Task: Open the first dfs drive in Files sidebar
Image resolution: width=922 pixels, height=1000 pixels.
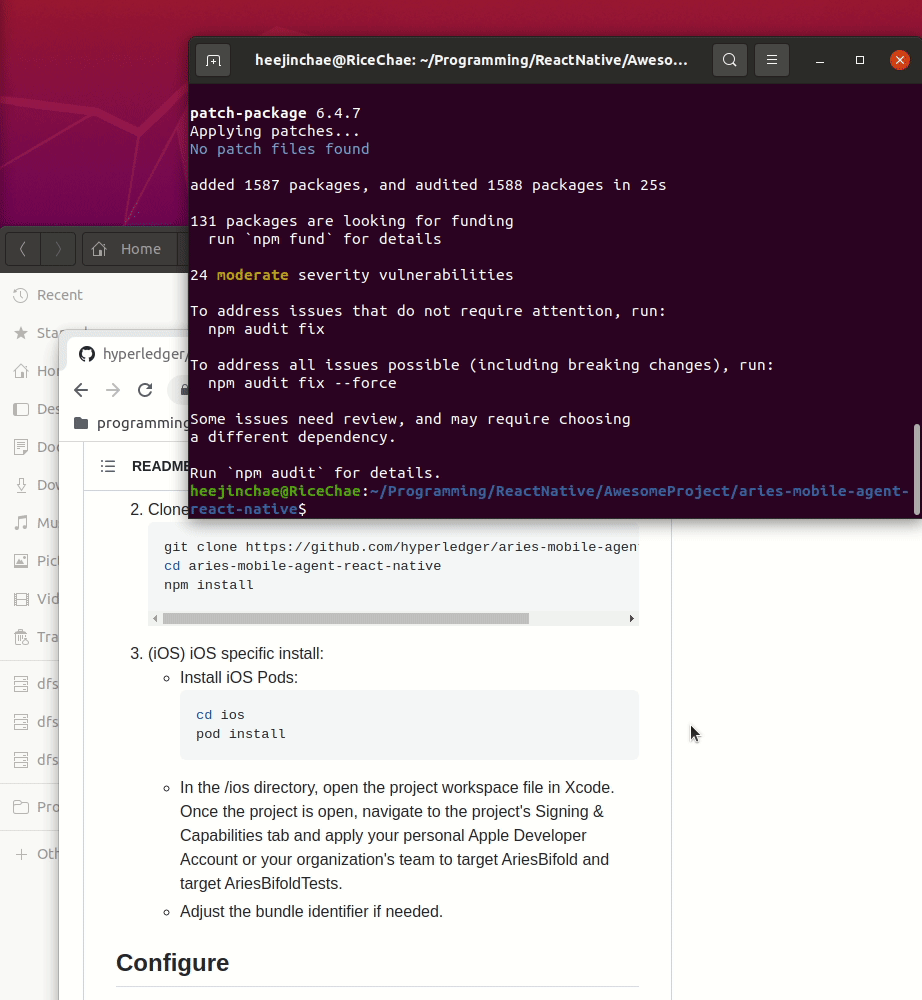Action: point(36,684)
